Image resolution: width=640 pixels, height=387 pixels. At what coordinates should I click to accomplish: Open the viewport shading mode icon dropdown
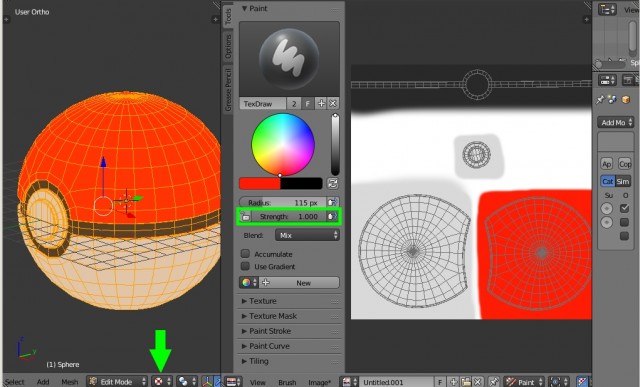click(x=162, y=382)
